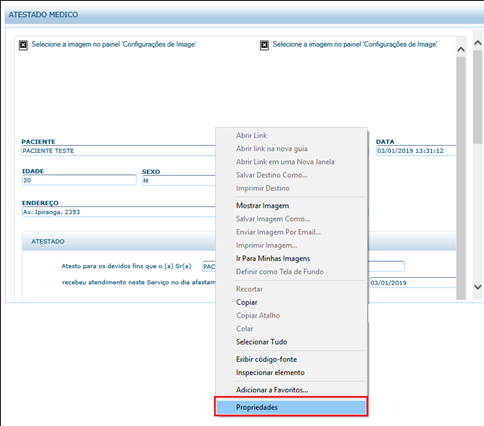Click the ATESTADO section header

pyautogui.click(x=119, y=241)
